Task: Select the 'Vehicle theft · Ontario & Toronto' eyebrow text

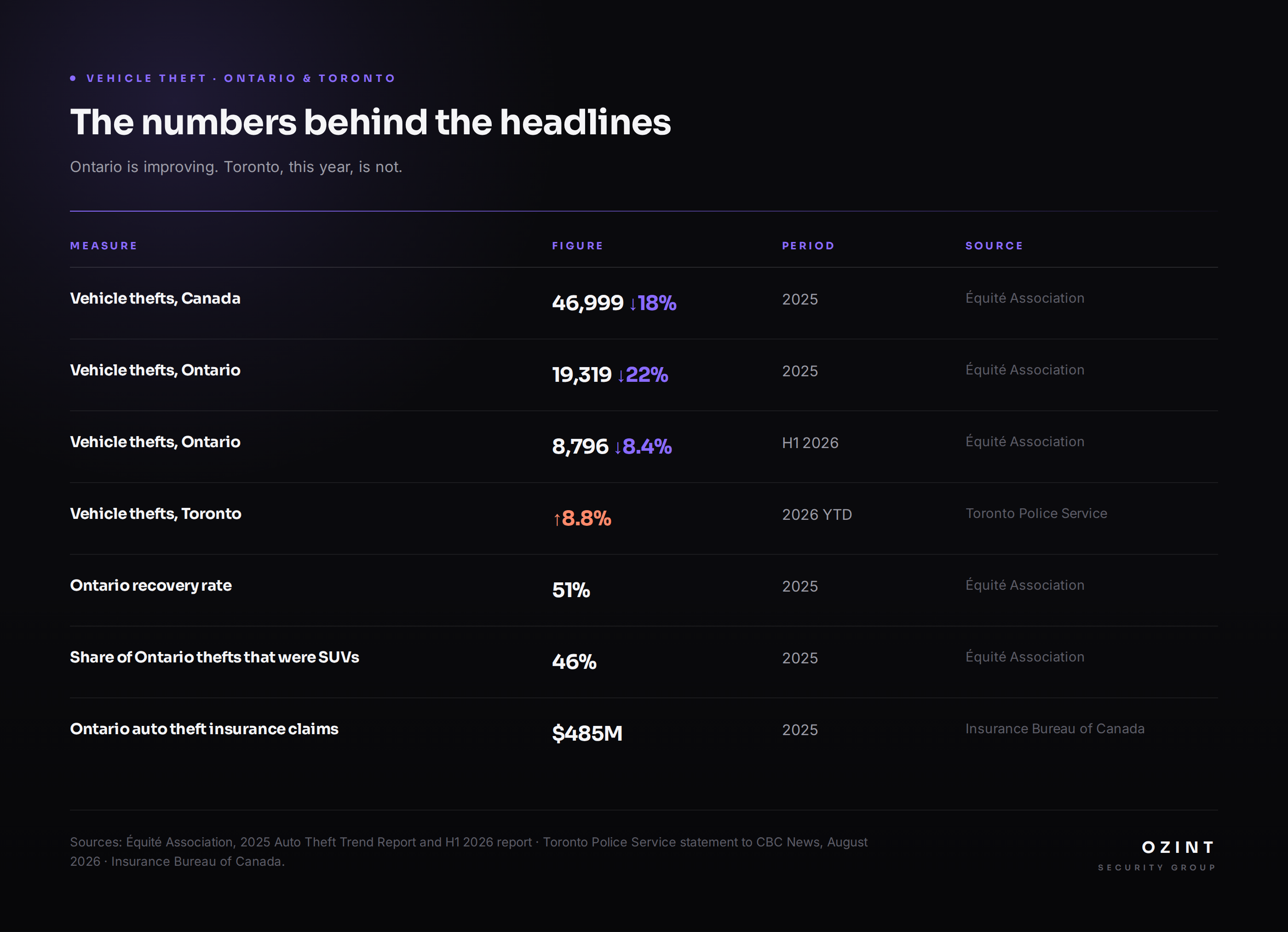Action: (241, 78)
